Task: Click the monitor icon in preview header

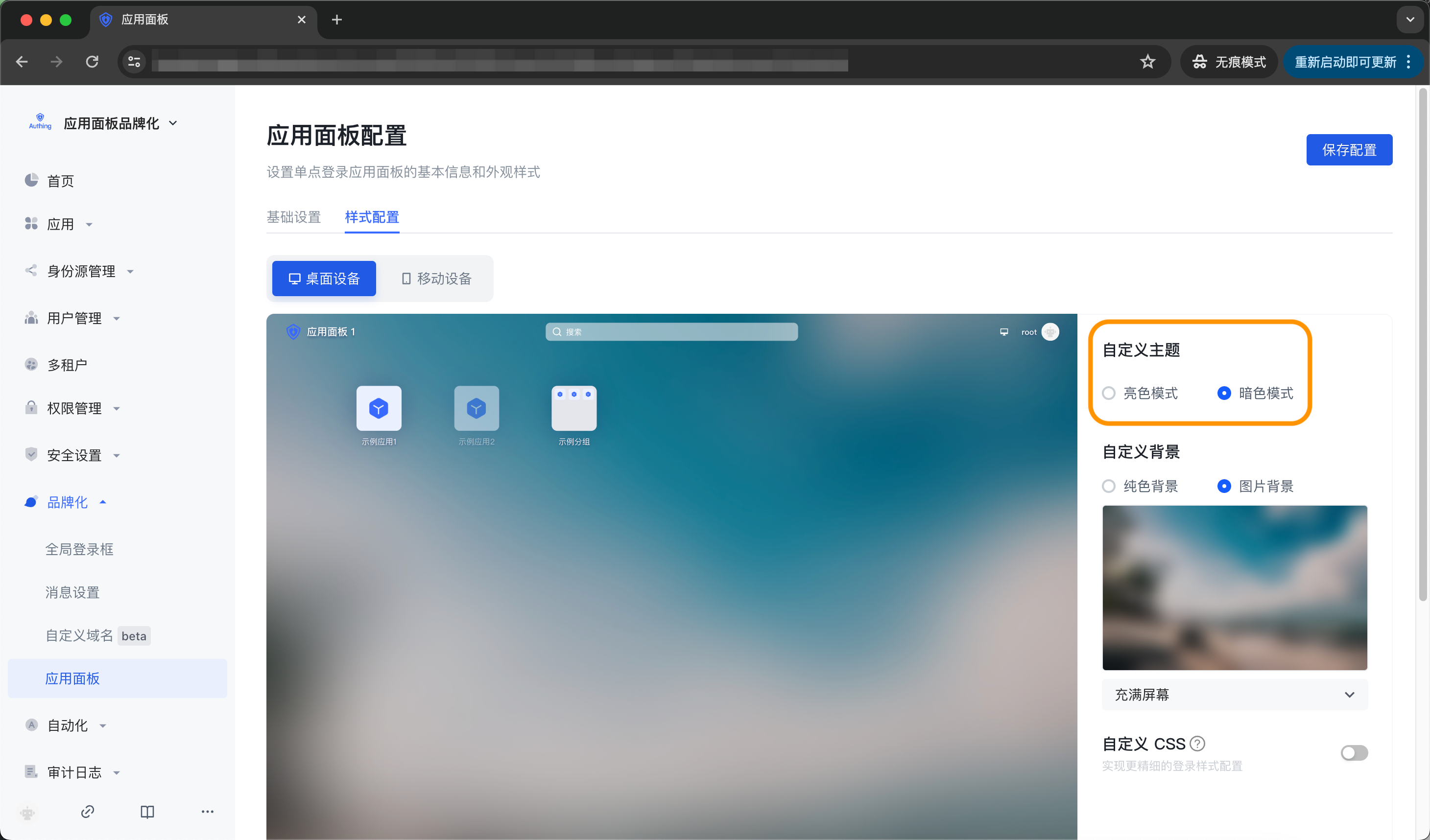Action: pos(1004,332)
